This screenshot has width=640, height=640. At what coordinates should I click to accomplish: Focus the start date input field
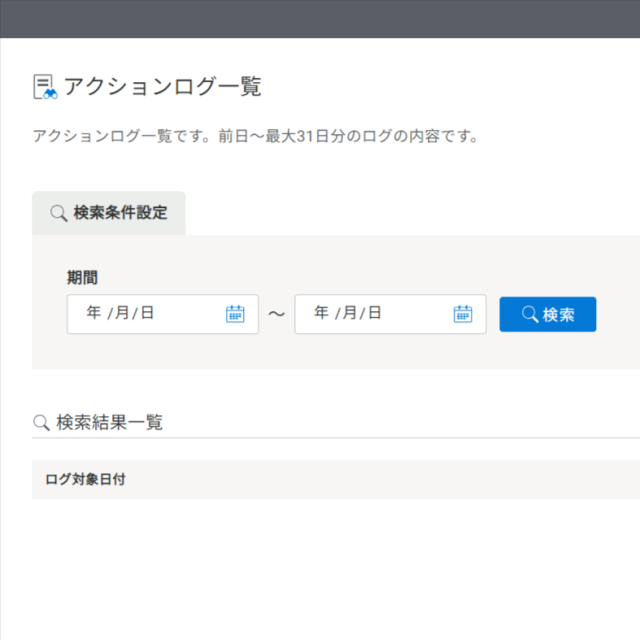click(x=163, y=314)
